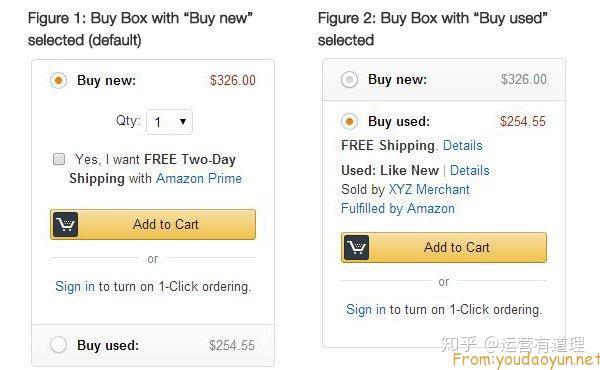This screenshot has width=600, height=370.
Task: Click the cart icon in Figure 2
Action: pos(357,248)
